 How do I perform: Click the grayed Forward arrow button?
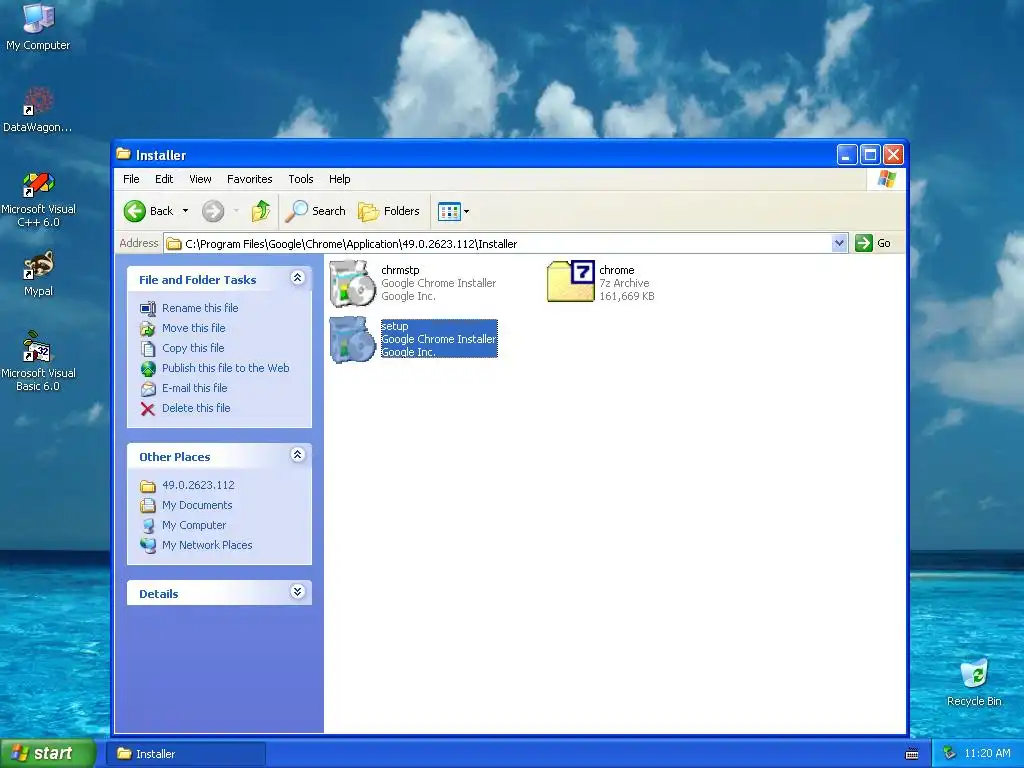pyautogui.click(x=213, y=211)
